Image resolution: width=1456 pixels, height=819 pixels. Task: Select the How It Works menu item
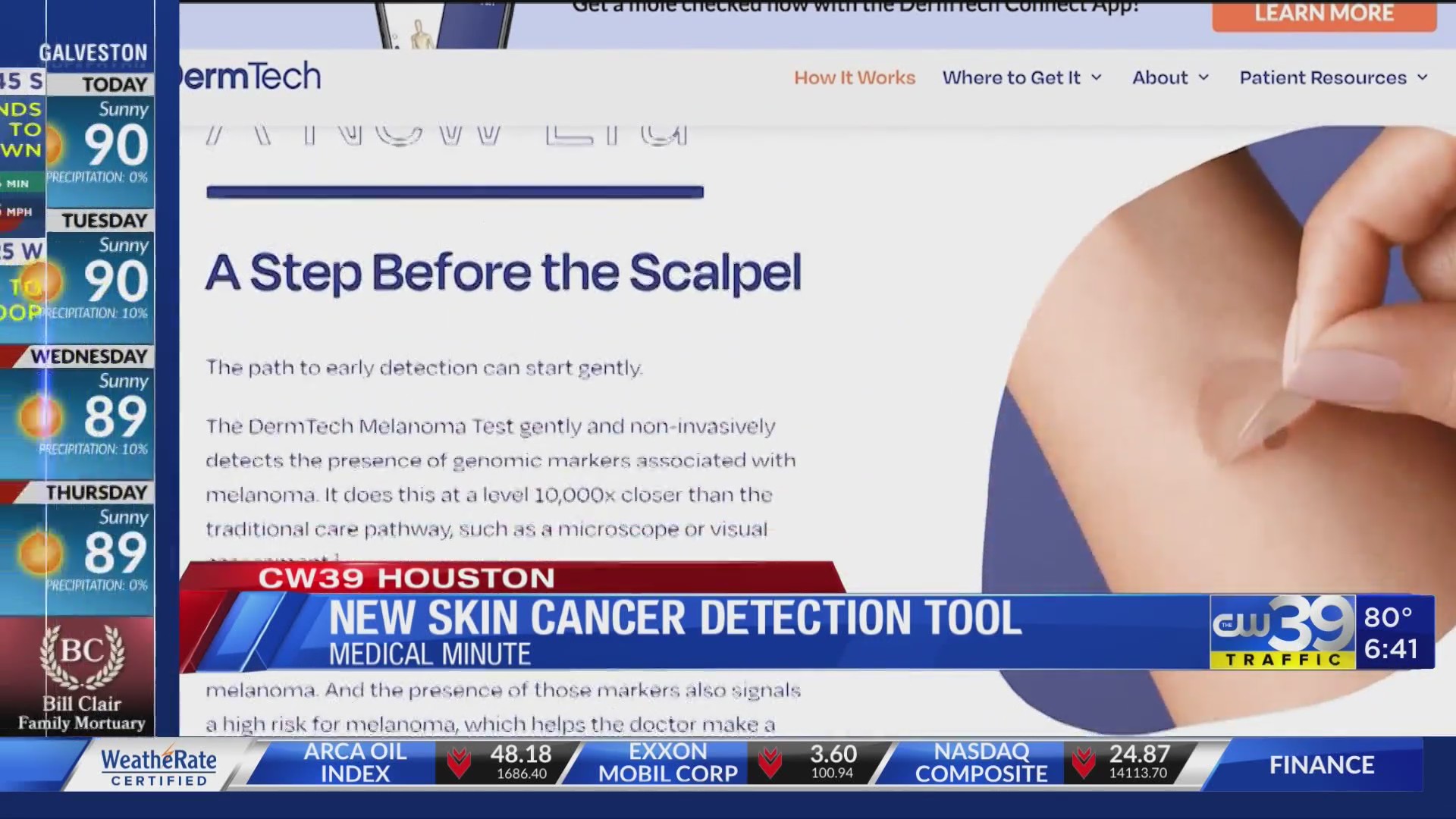pos(854,77)
